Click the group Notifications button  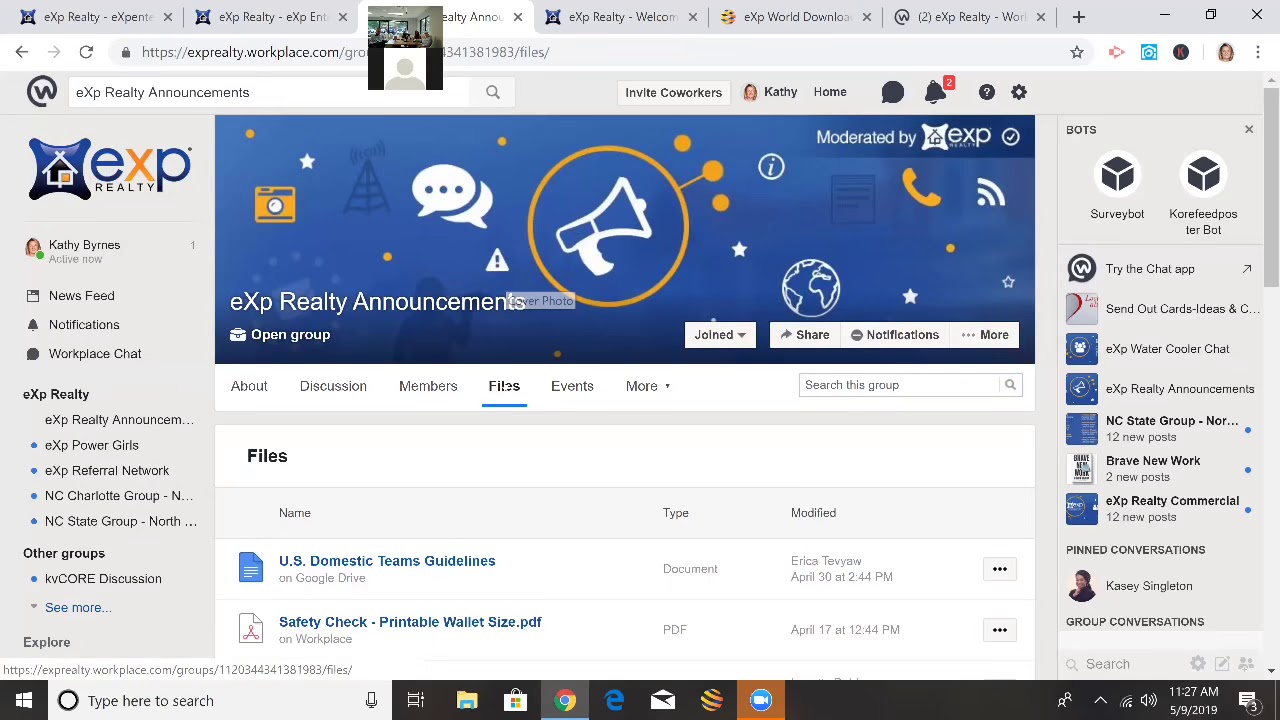coord(895,335)
